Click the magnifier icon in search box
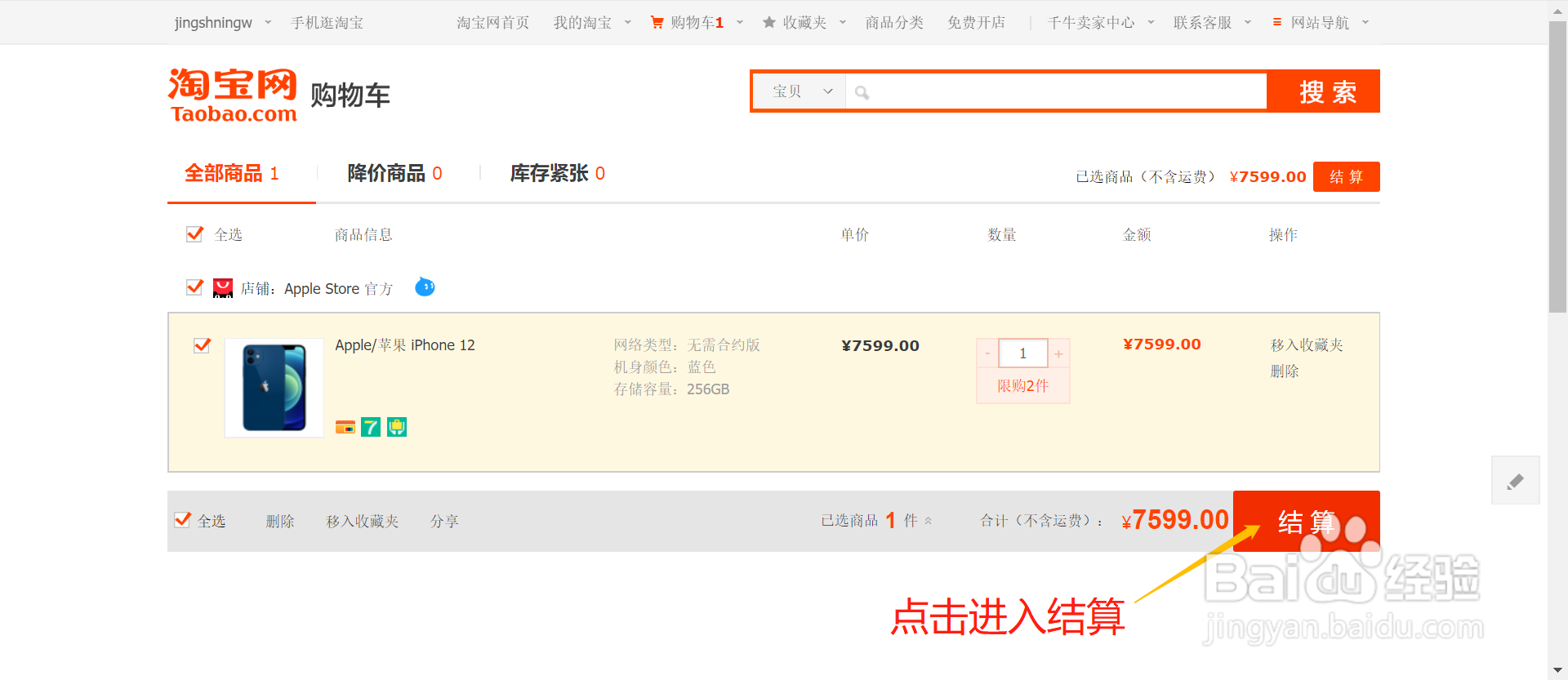The image size is (1568, 680). tap(862, 92)
